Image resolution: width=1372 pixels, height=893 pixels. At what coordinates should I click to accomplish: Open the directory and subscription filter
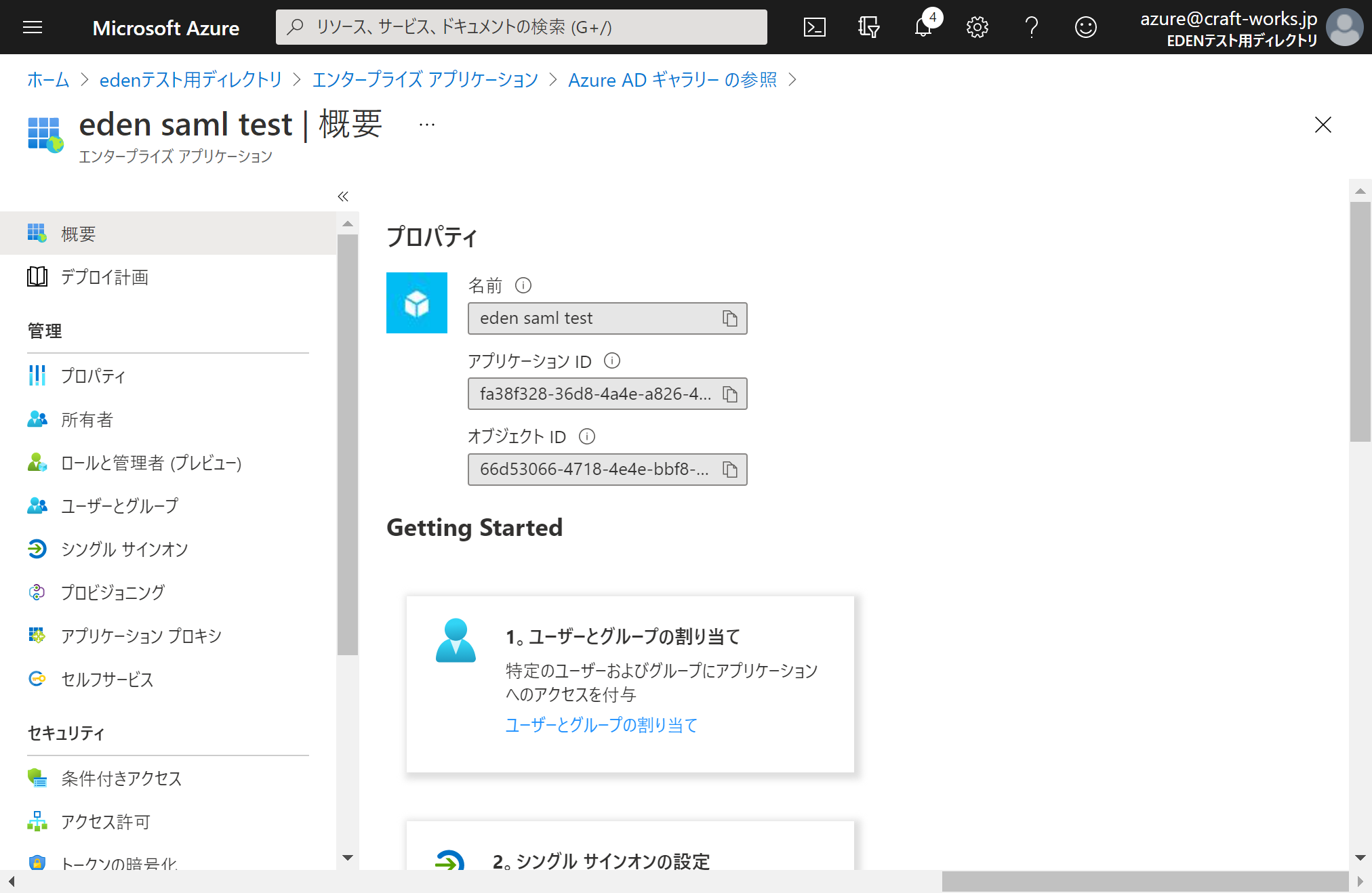868,27
